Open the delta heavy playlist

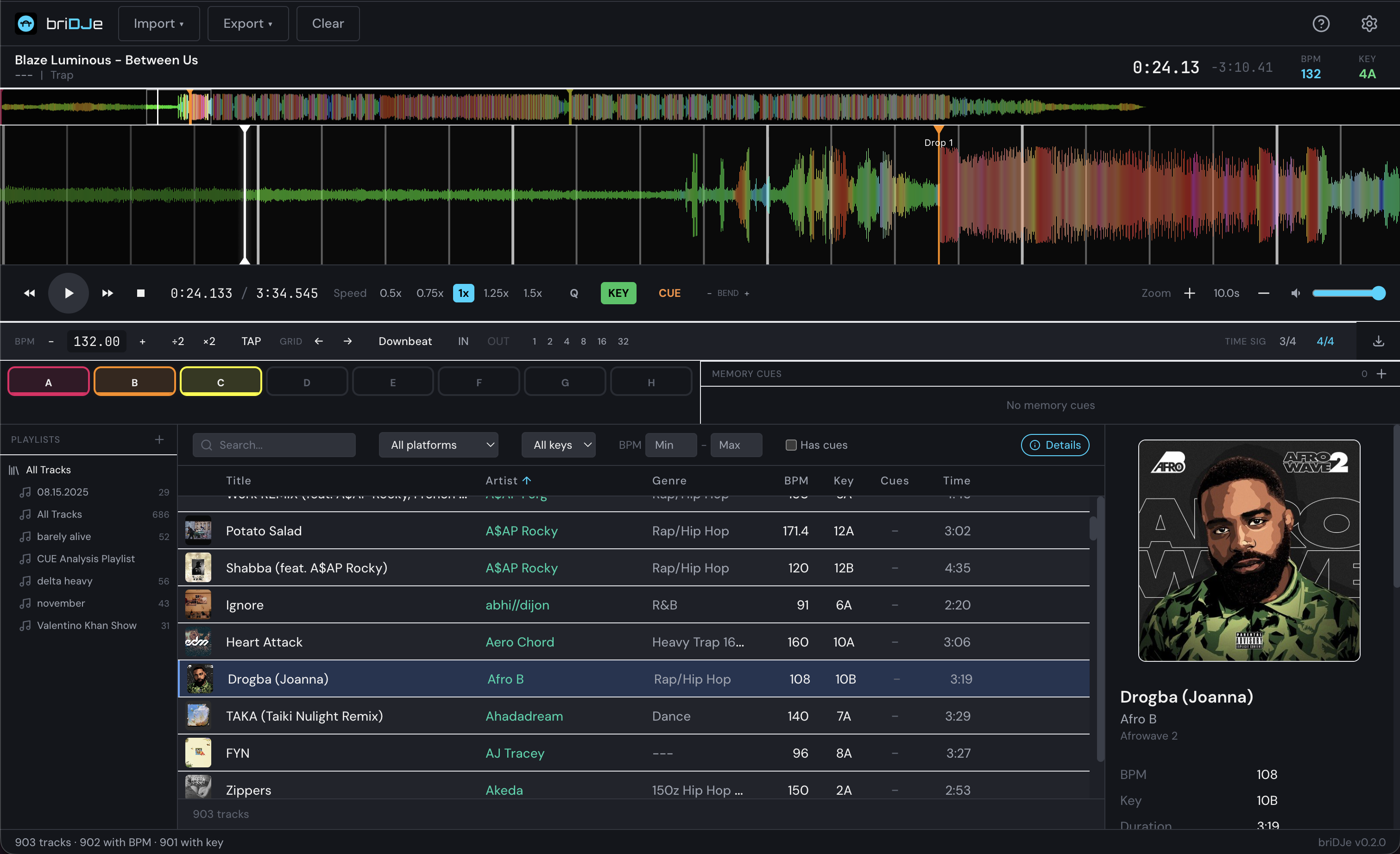point(64,580)
